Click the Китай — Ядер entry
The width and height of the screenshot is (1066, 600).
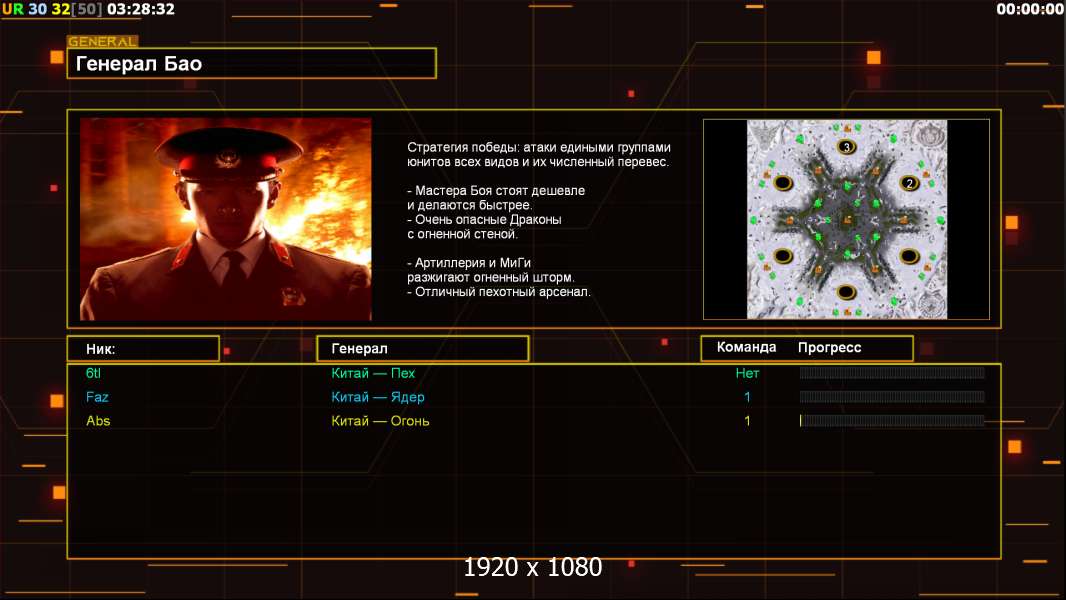[x=377, y=397]
